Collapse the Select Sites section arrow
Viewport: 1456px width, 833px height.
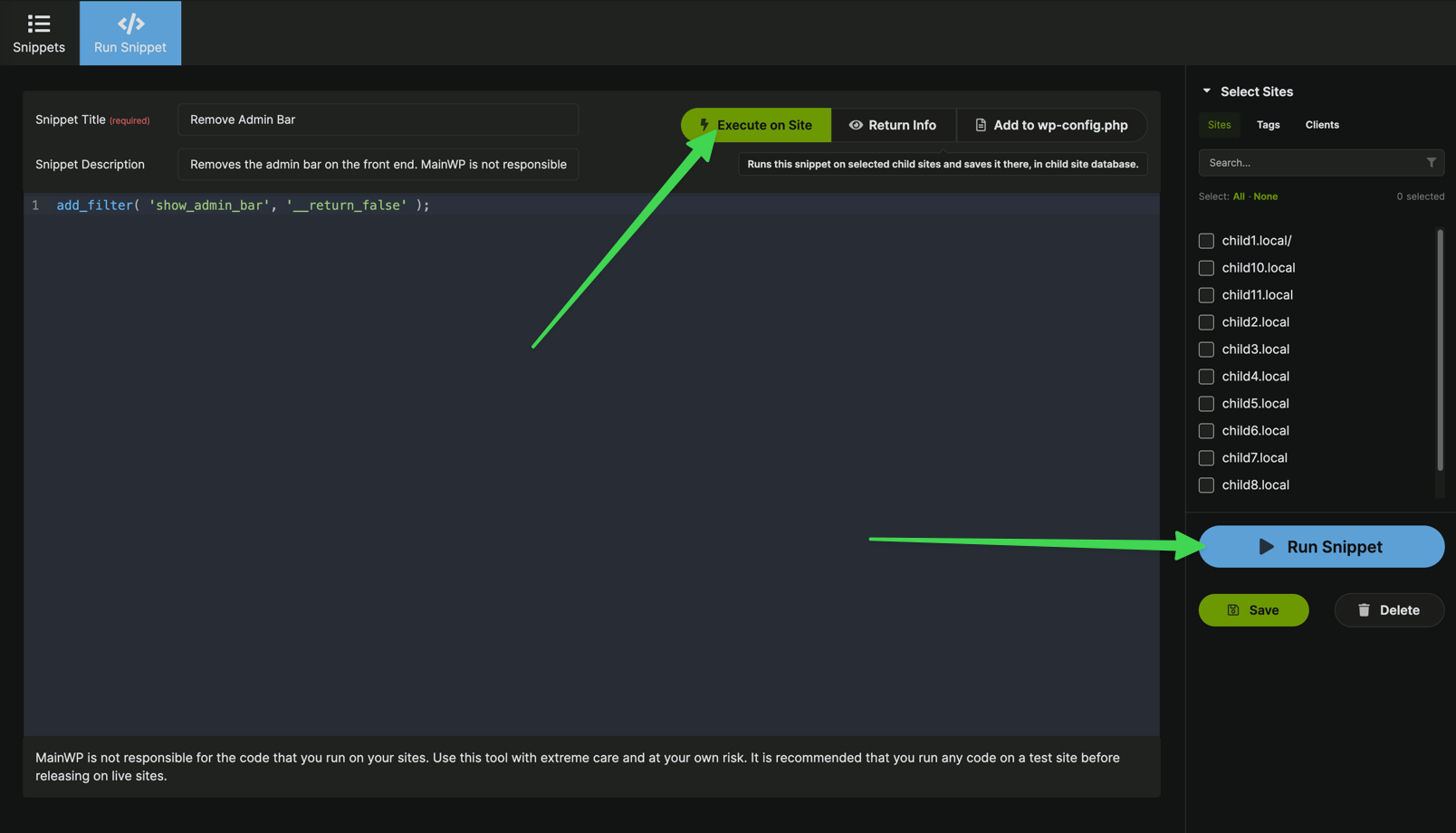[x=1206, y=91]
